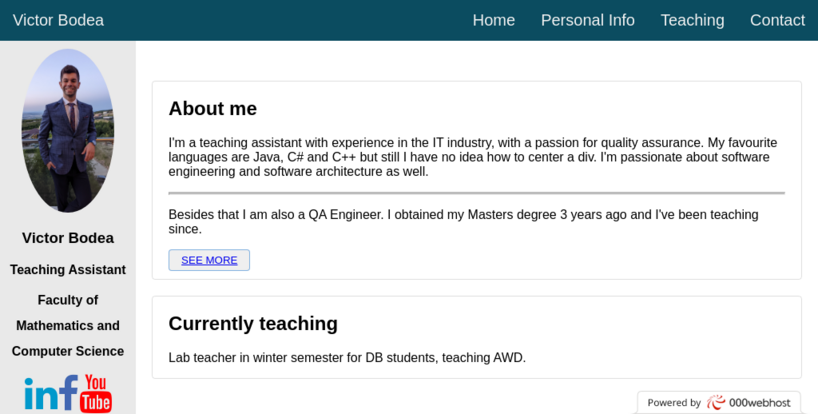Select Contact in the navigation bar
The width and height of the screenshot is (818, 414).
[x=777, y=20]
